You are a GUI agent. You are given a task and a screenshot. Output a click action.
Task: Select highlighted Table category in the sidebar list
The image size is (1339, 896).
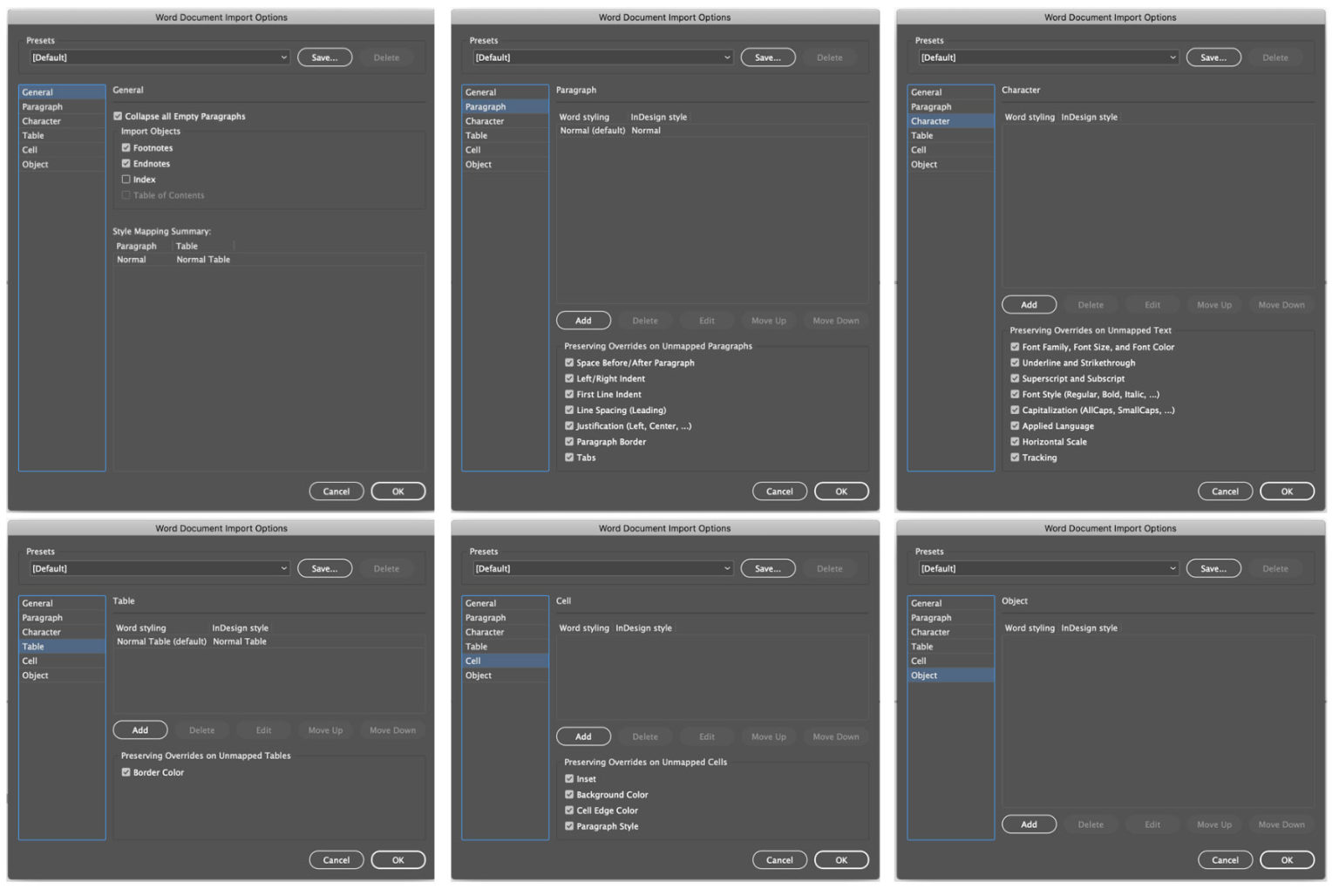(61, 647)
